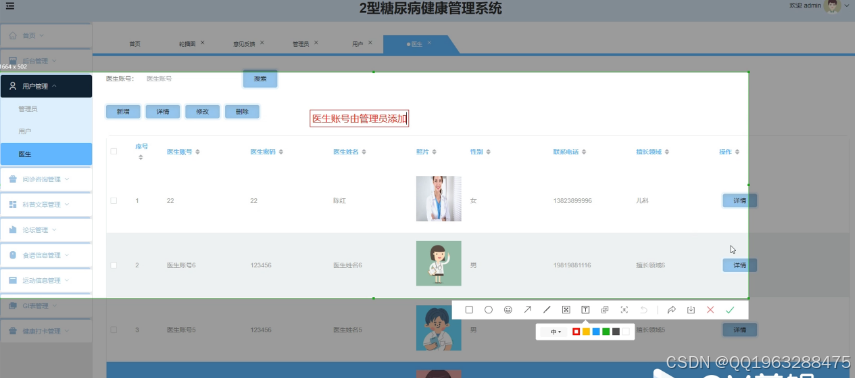Select the text annotation tool
The width and height of the screenshot is (855, 378).
(x=585, y=310)
